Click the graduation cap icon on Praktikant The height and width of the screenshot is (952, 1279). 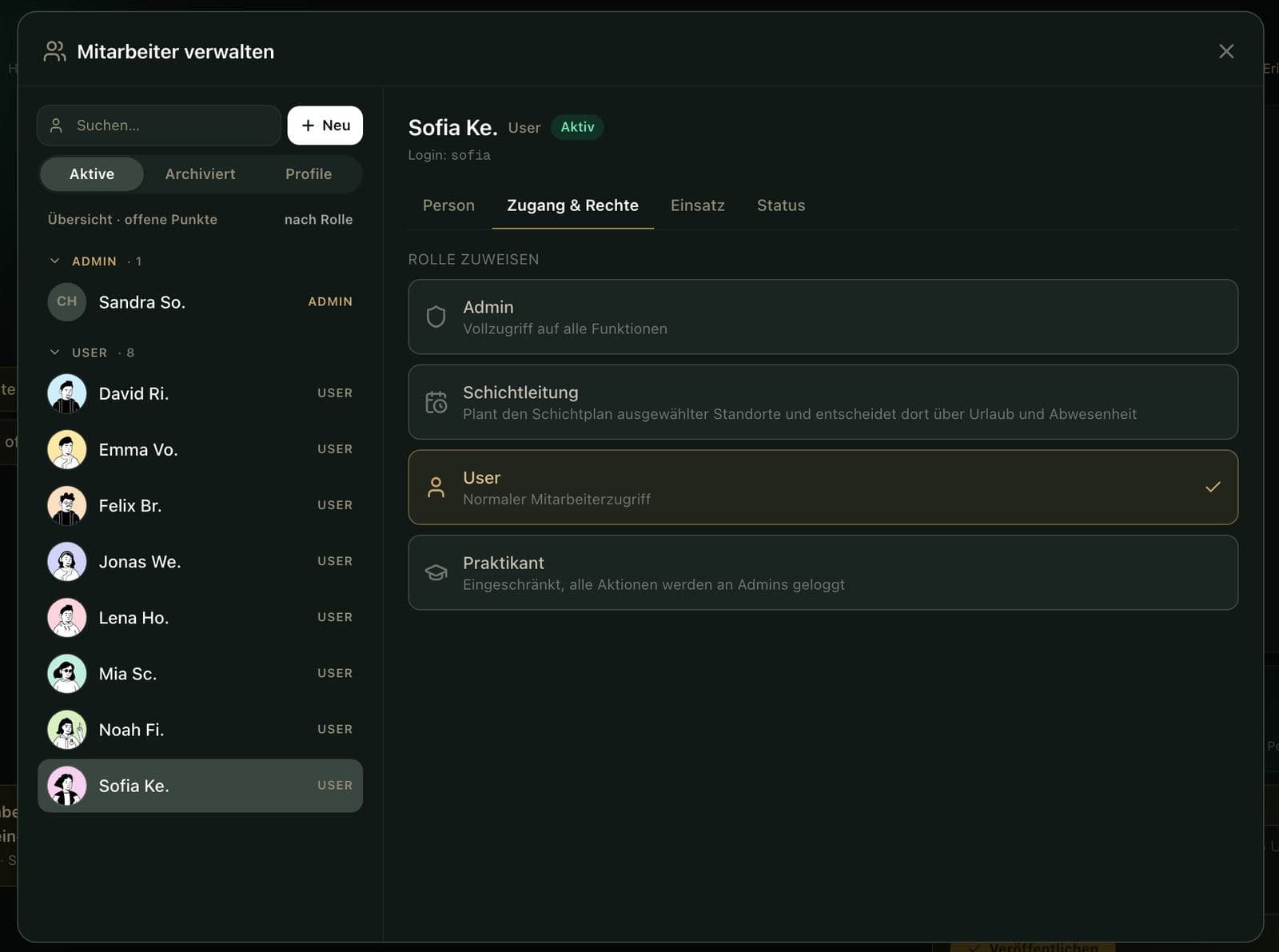coord(436,572)
